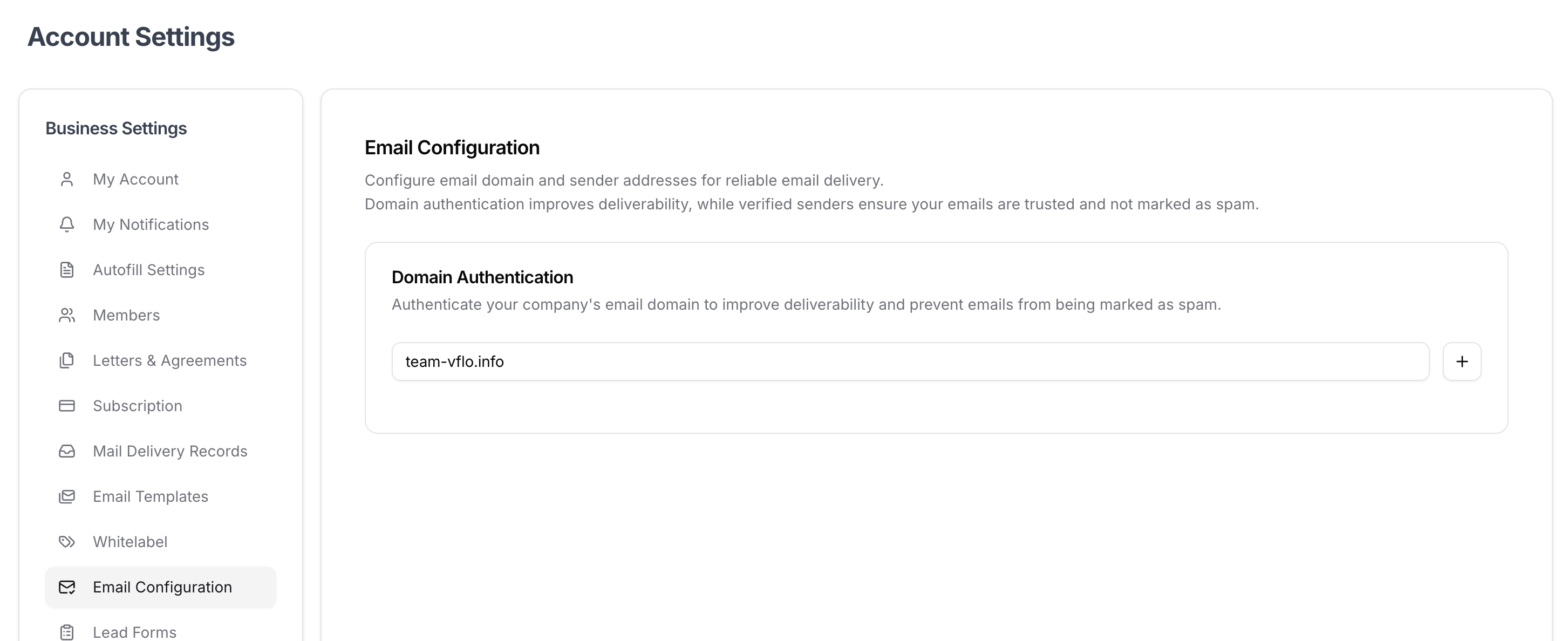1568x641 pixels.
Task: Click the Lead Forms clipboard icon
Action: click(67, 632)
